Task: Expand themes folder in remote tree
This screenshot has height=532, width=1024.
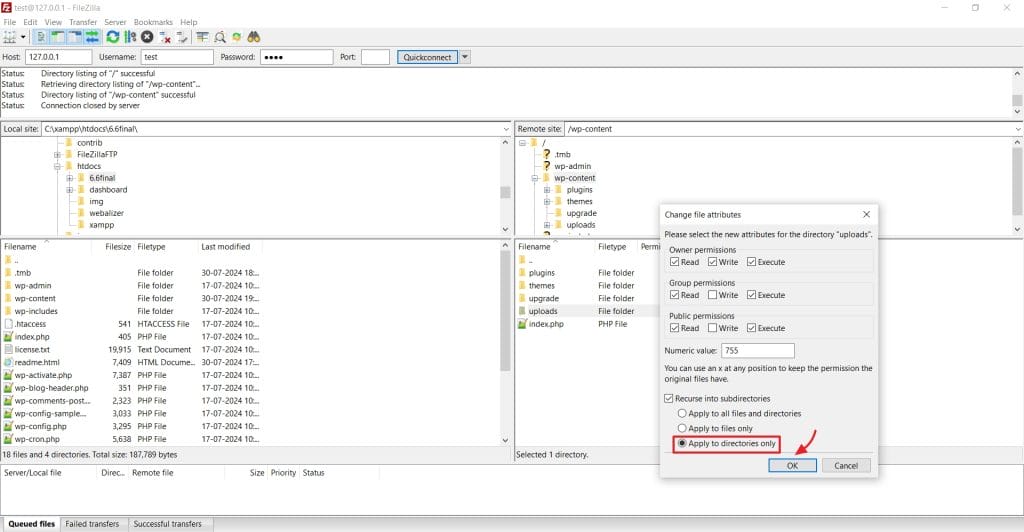Action: pos(547,202)
